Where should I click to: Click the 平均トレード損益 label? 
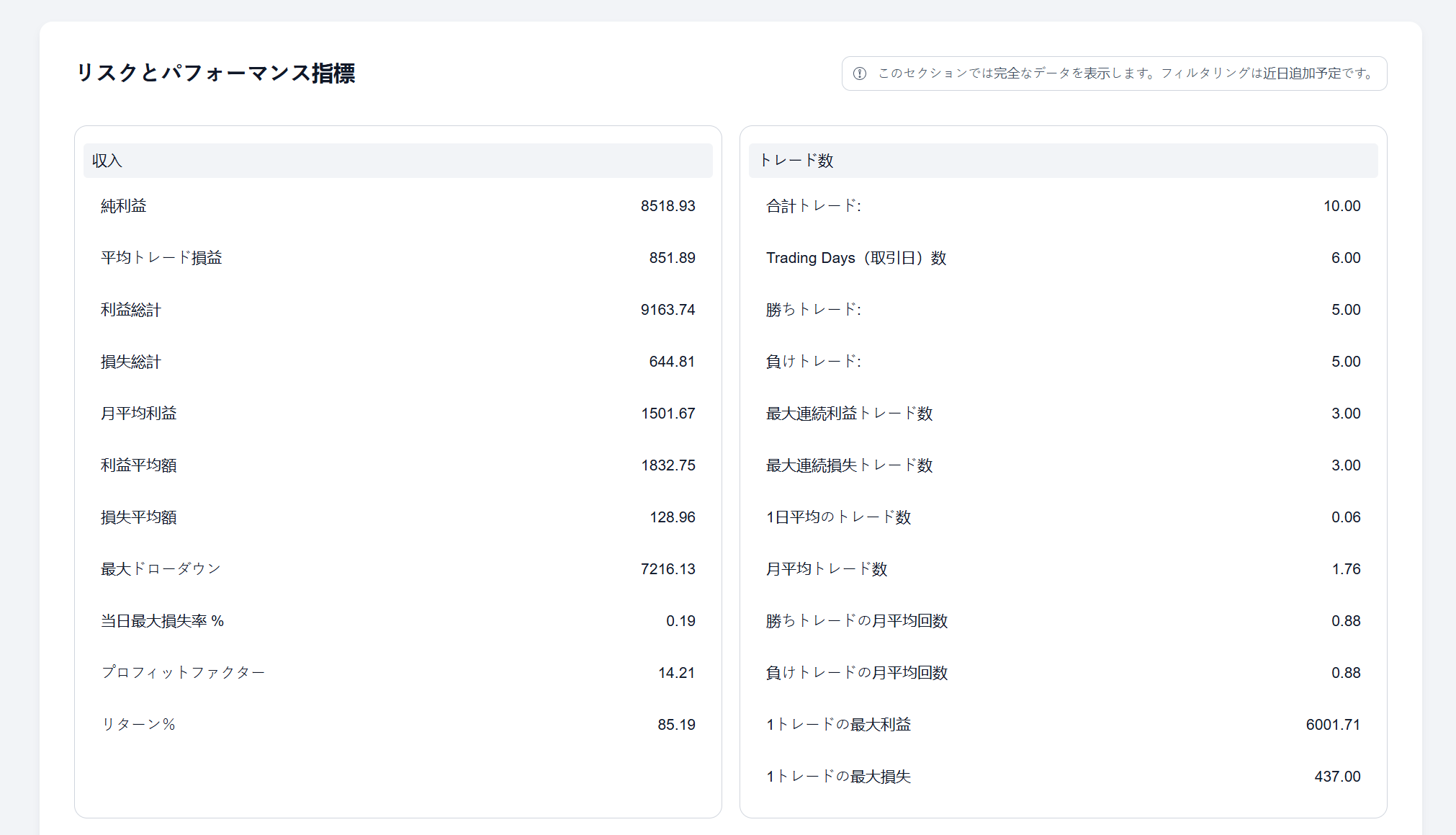pos(161,258)
